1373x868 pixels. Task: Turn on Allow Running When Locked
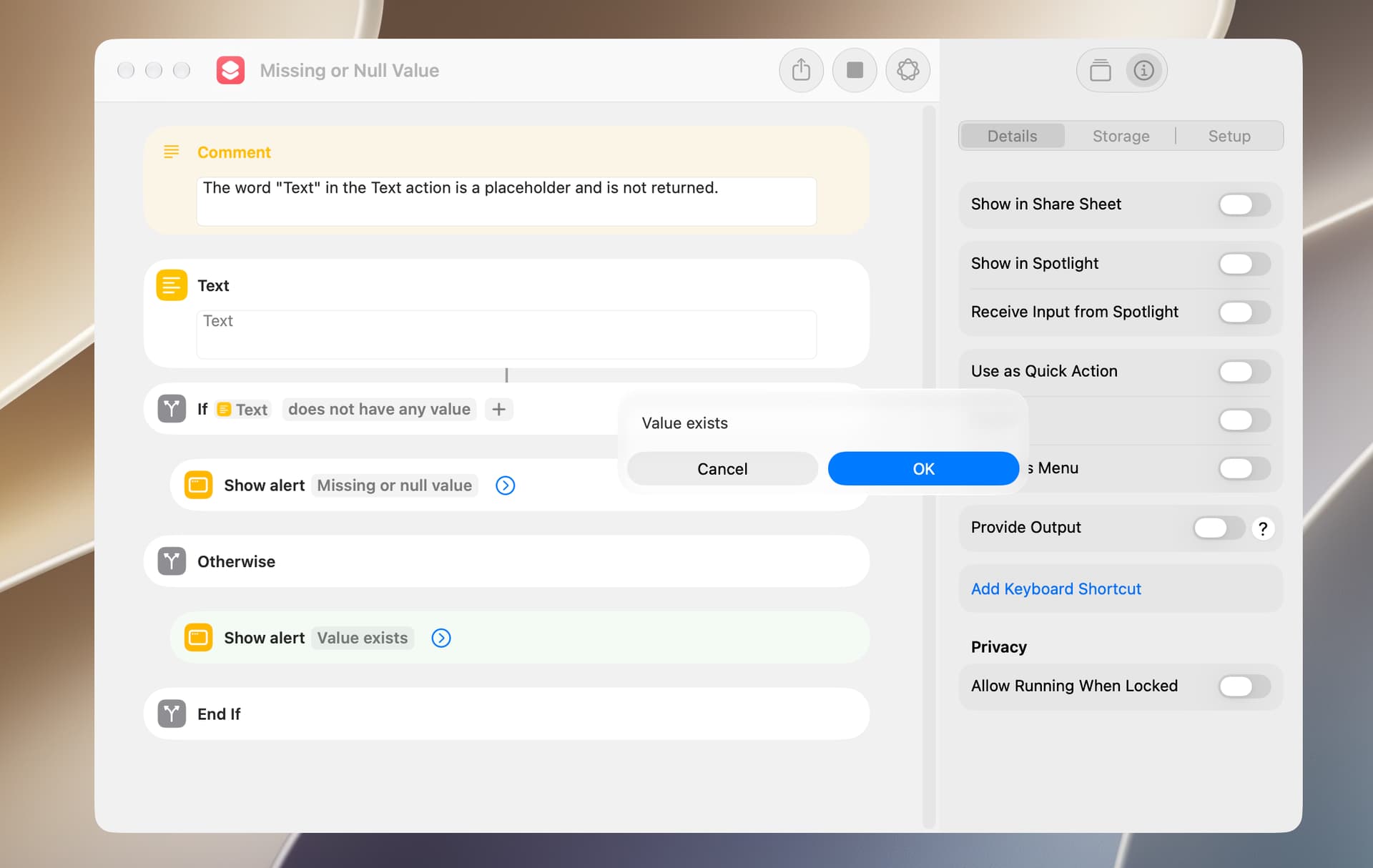[x=1244, y=686]
